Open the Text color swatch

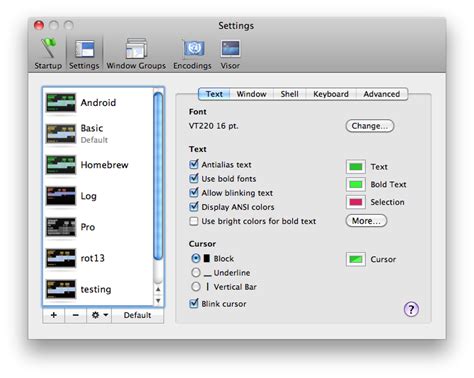pos(356,167)
